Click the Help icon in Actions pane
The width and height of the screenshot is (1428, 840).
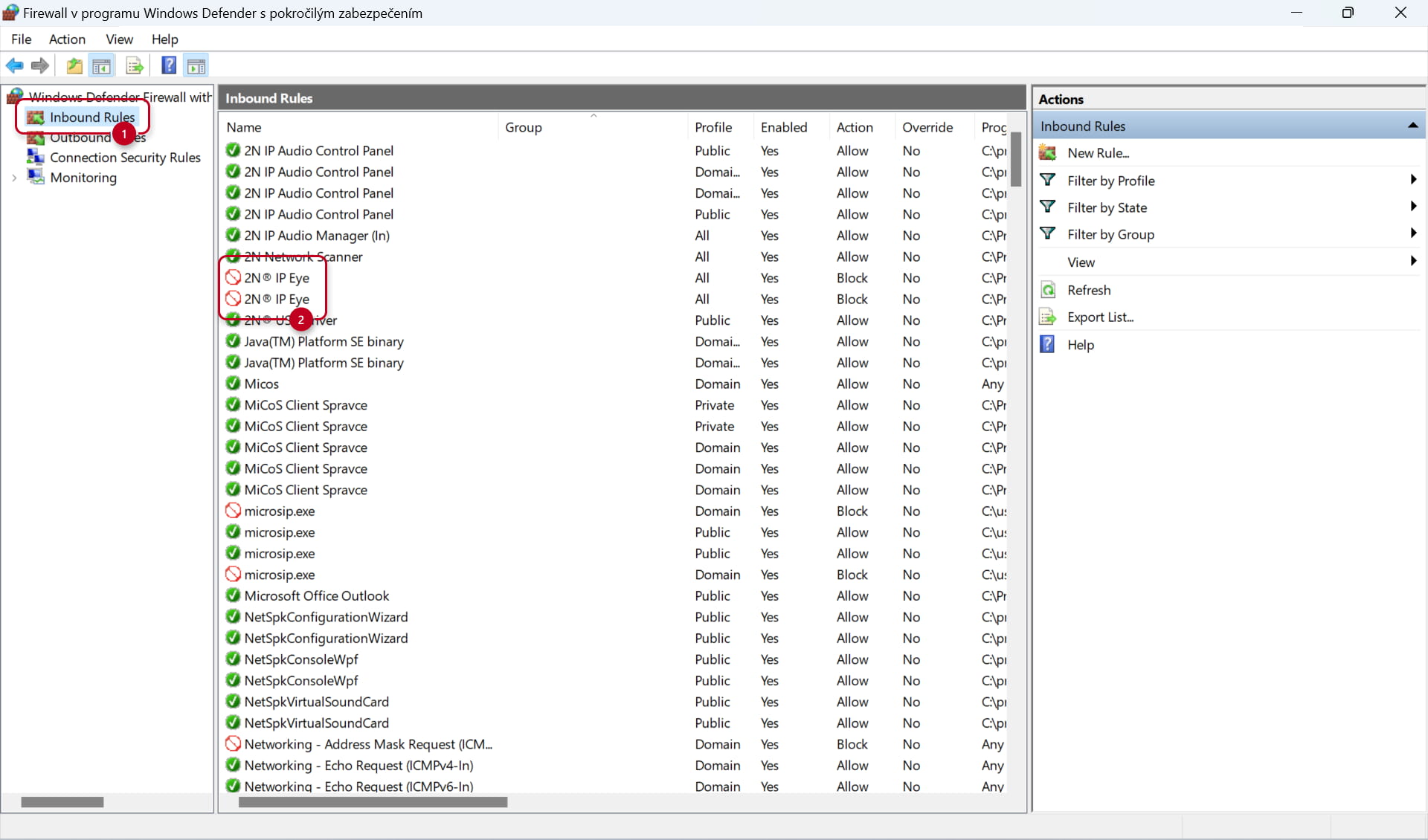tap(1047, 344)
